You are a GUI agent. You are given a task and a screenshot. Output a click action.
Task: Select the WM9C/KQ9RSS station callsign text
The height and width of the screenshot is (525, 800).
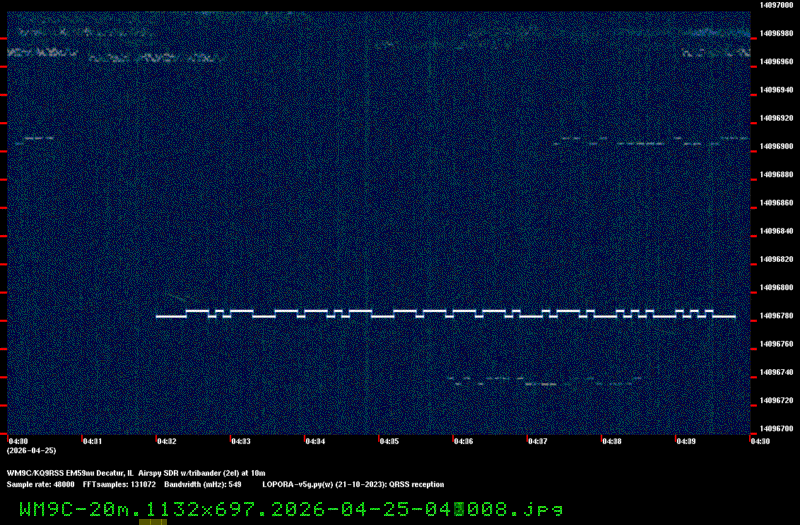click(x=35, y=473)
